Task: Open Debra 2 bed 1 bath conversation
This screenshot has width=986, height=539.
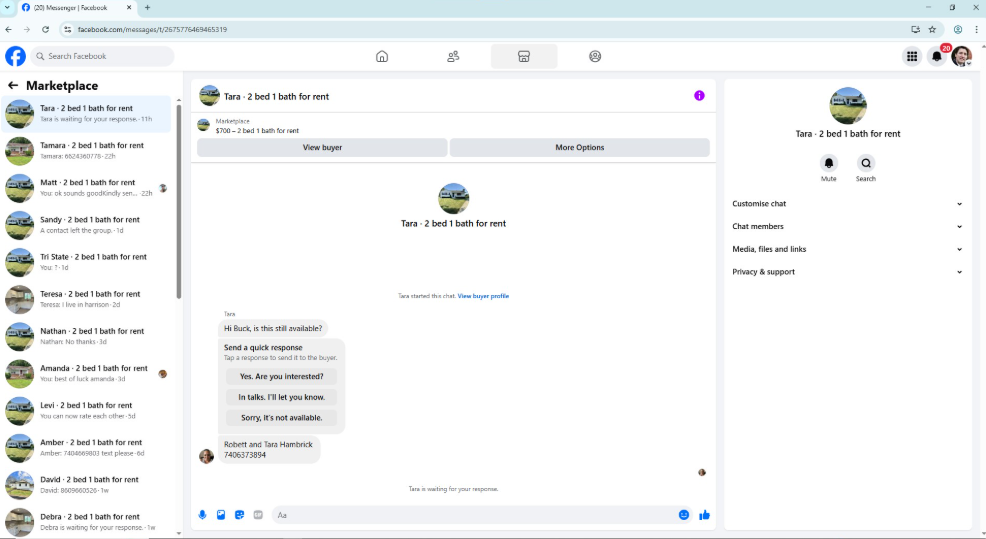Action: click(x=86, y=522)
